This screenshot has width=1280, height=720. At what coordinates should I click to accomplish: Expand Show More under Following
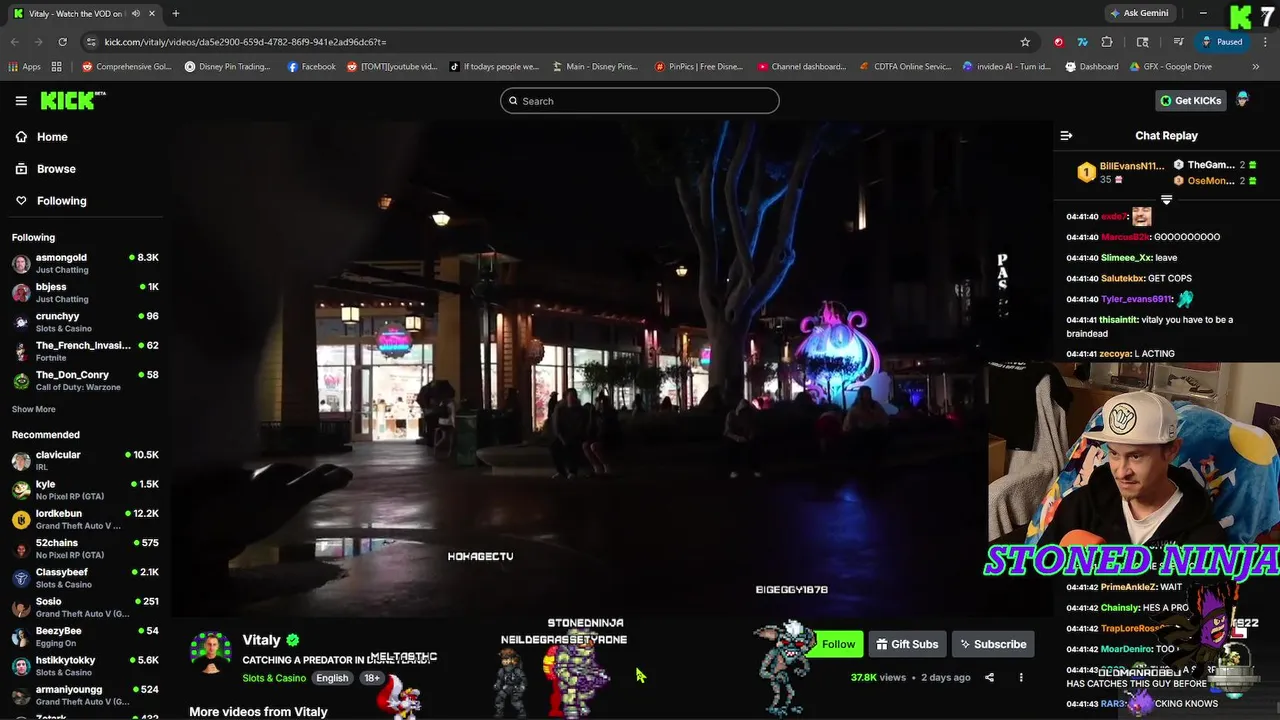33,409
